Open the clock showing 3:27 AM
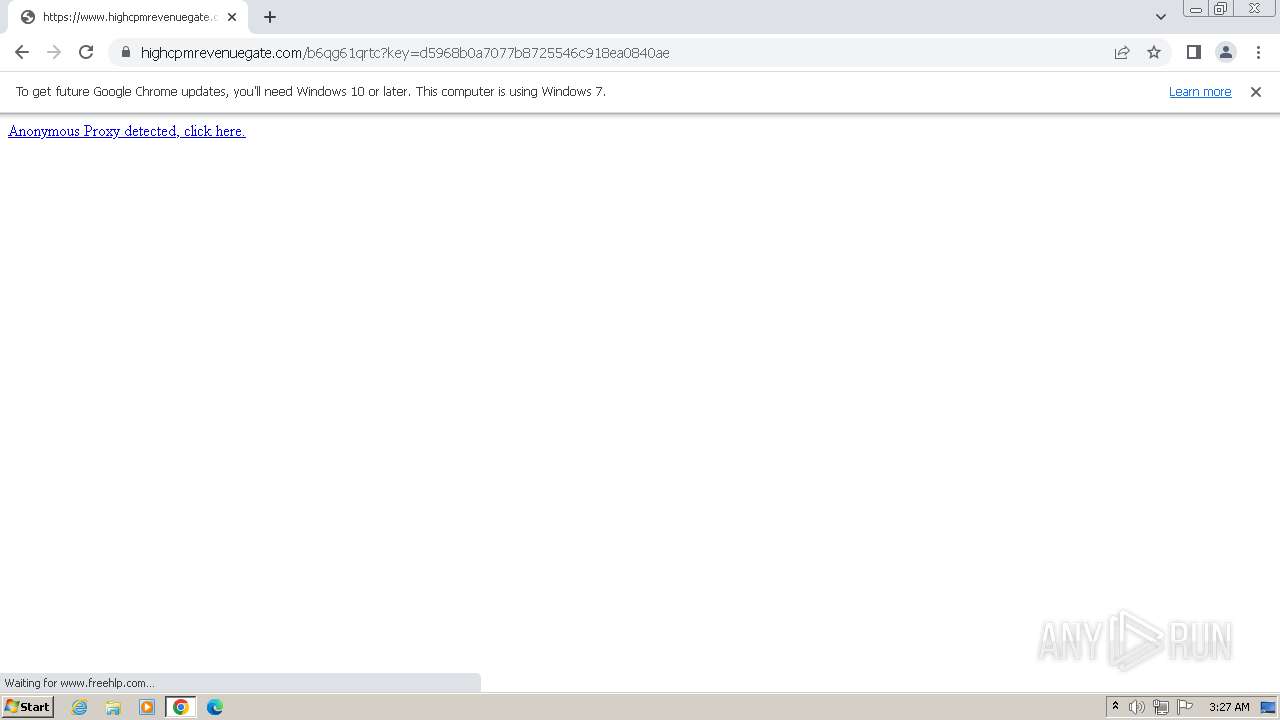Image resolution: width=1280 pixels, height=720 pixels. pos(1229,707)
